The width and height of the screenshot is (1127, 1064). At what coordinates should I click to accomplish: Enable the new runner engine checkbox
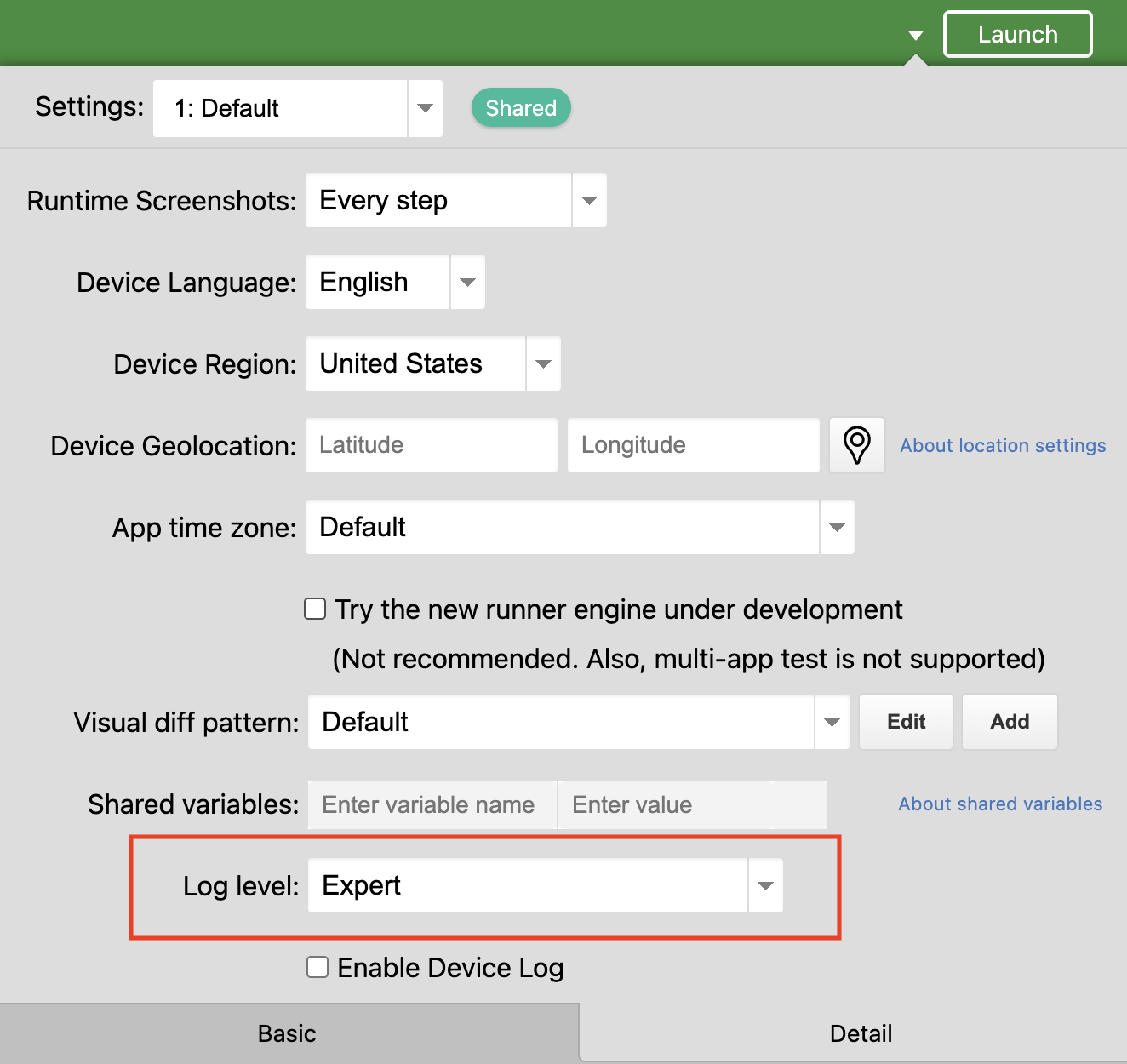pyautogui.click(x=315, y=609)
